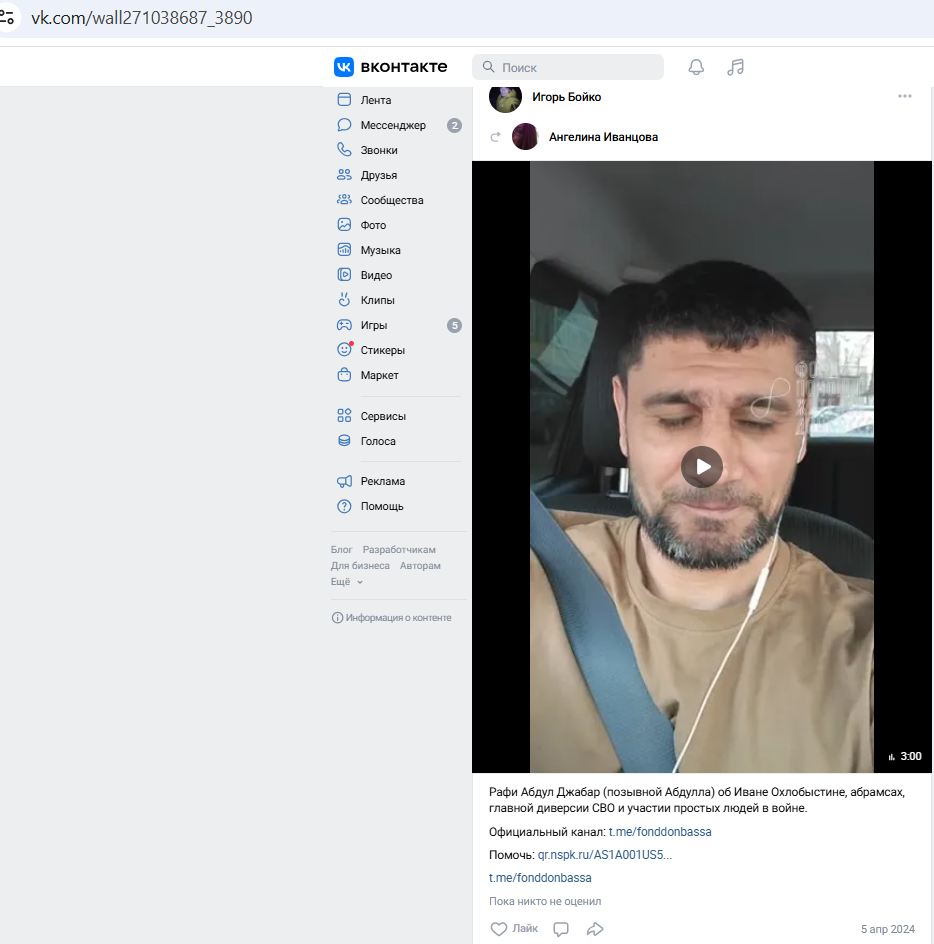The image size is (934, 944).
Task: Open the qr.nspk.ru donation link
Action: click(x=605, y=854)
